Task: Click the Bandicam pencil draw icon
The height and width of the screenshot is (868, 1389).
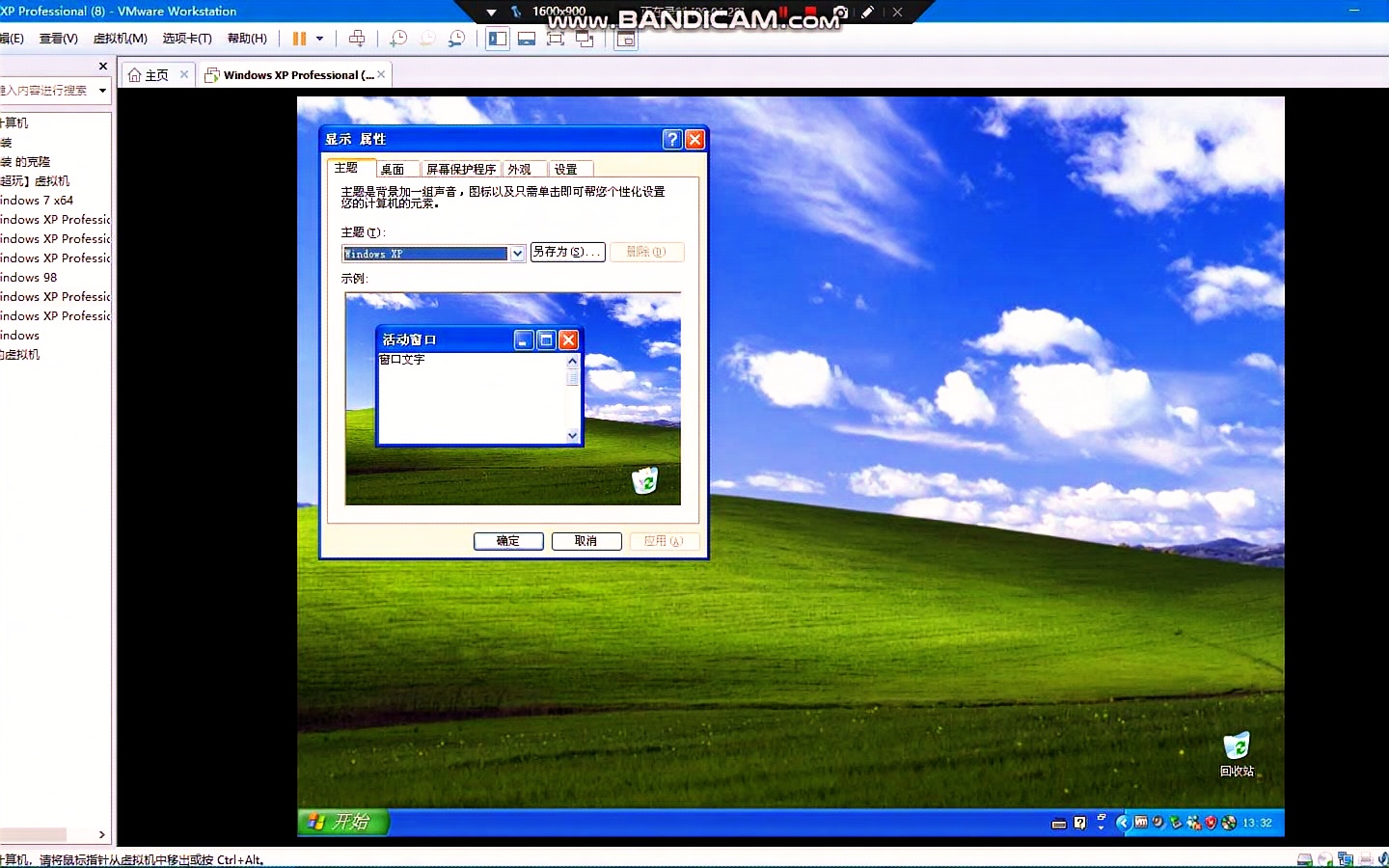Action: coord(868,12)
